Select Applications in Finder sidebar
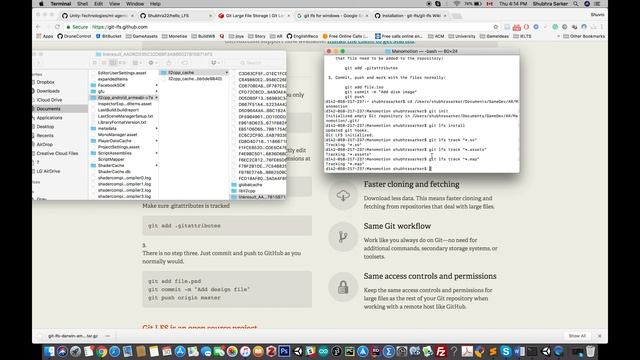 (60, 118)
